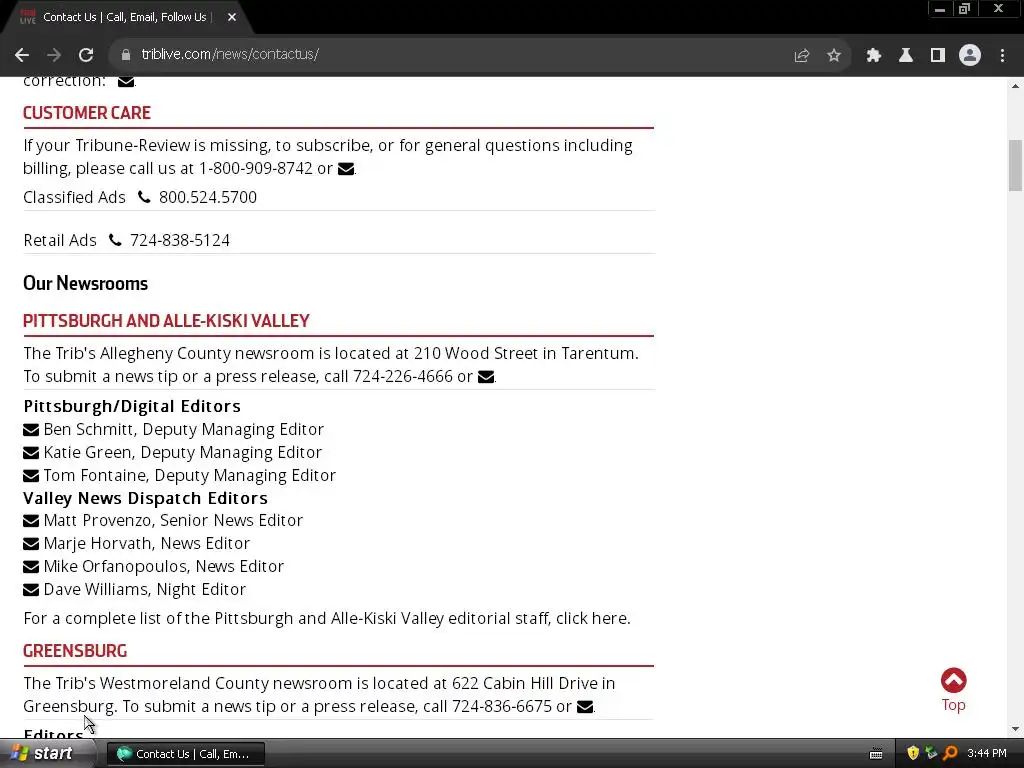
Task: Click 'Matt Provenzo, Senior News Editor' text
Action: [x=173, y=520]
